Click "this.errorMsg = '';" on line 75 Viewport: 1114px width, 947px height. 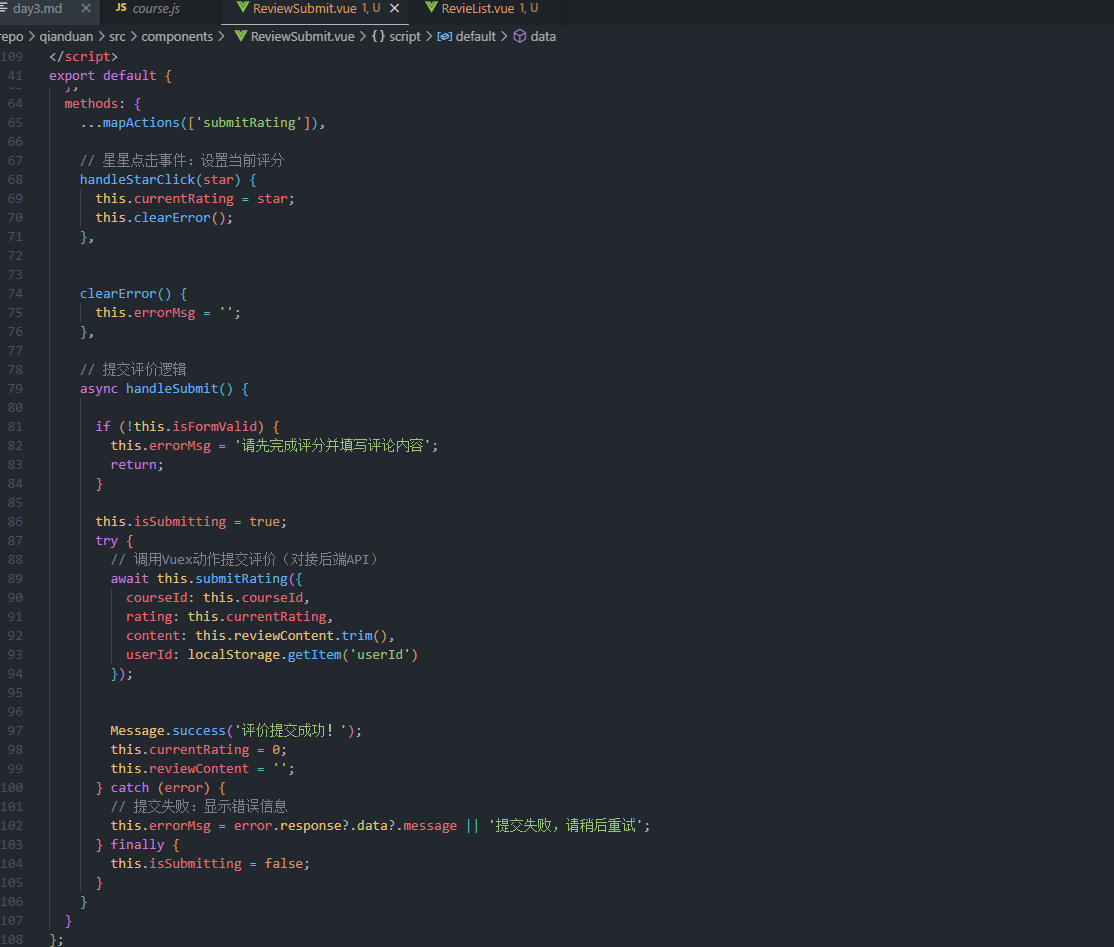(168, 313)
